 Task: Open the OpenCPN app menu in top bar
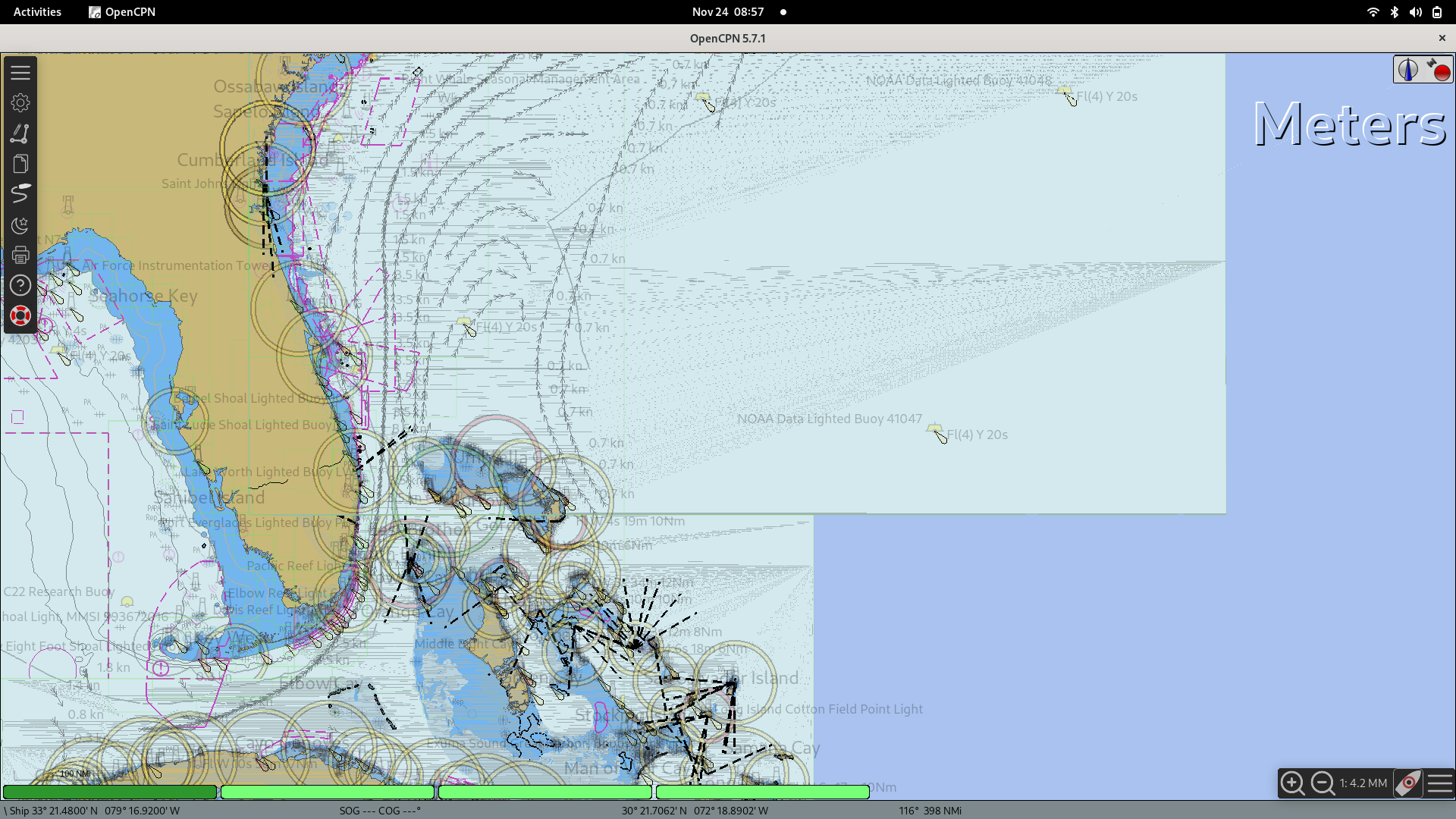point(122,12)
